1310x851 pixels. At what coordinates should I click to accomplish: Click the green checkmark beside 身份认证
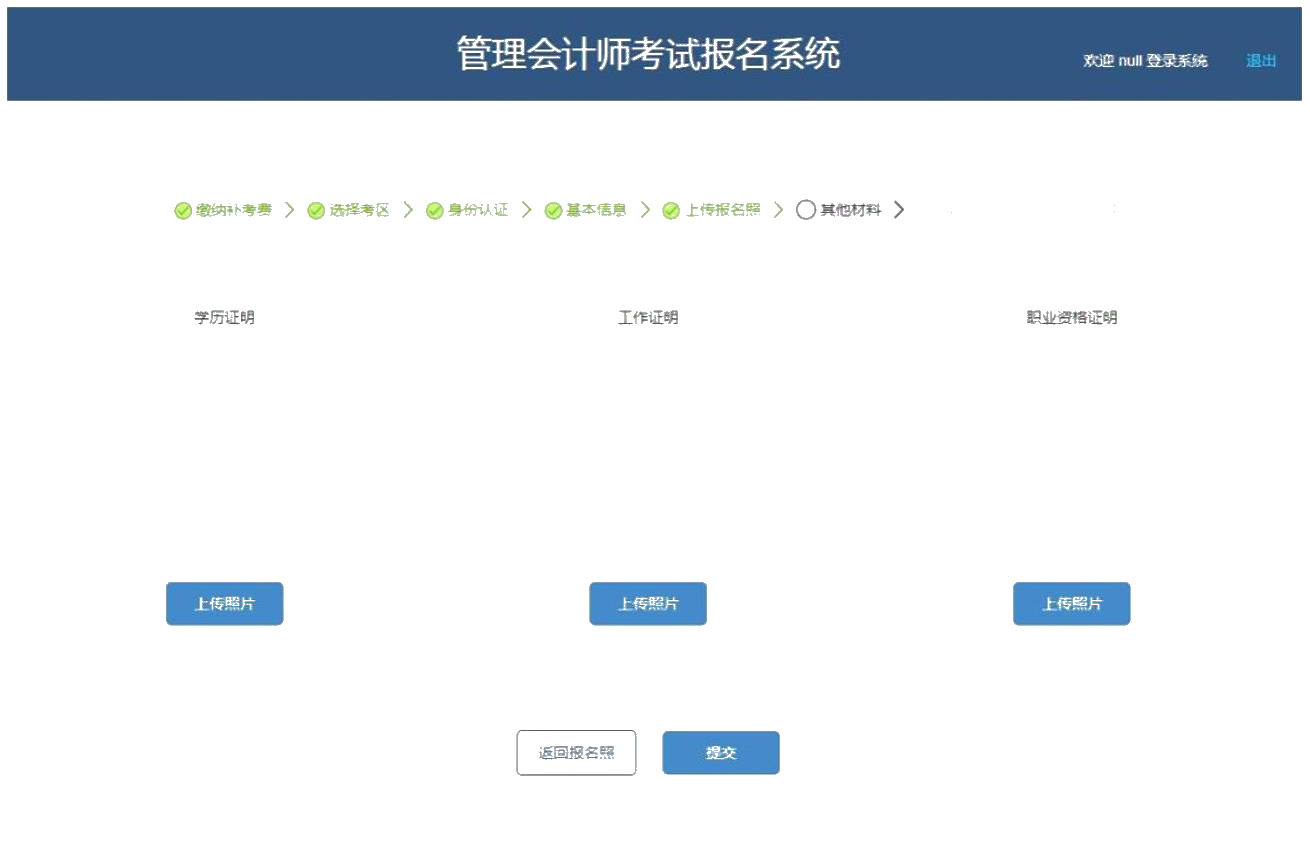[434, 211]
